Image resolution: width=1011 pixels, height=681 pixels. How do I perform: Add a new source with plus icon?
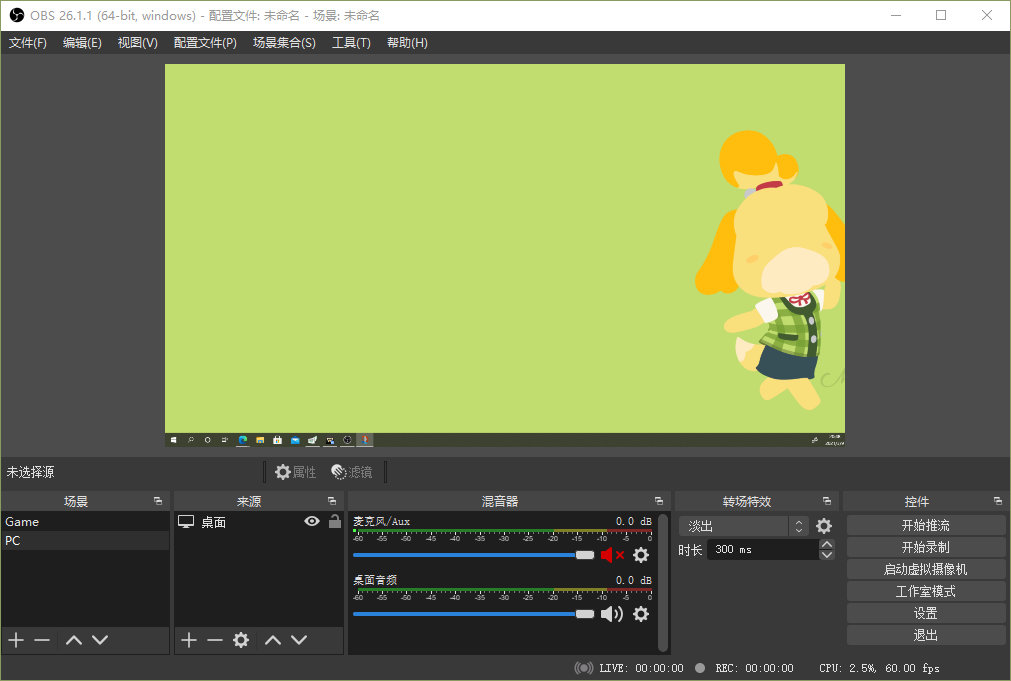[189, 640]
